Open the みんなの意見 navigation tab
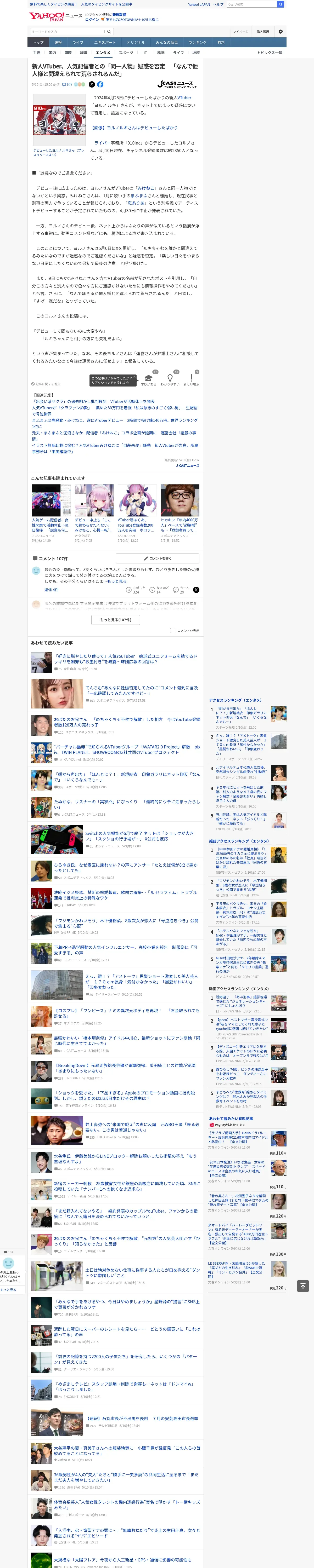 pyautogui.click(x=166, y=43)
